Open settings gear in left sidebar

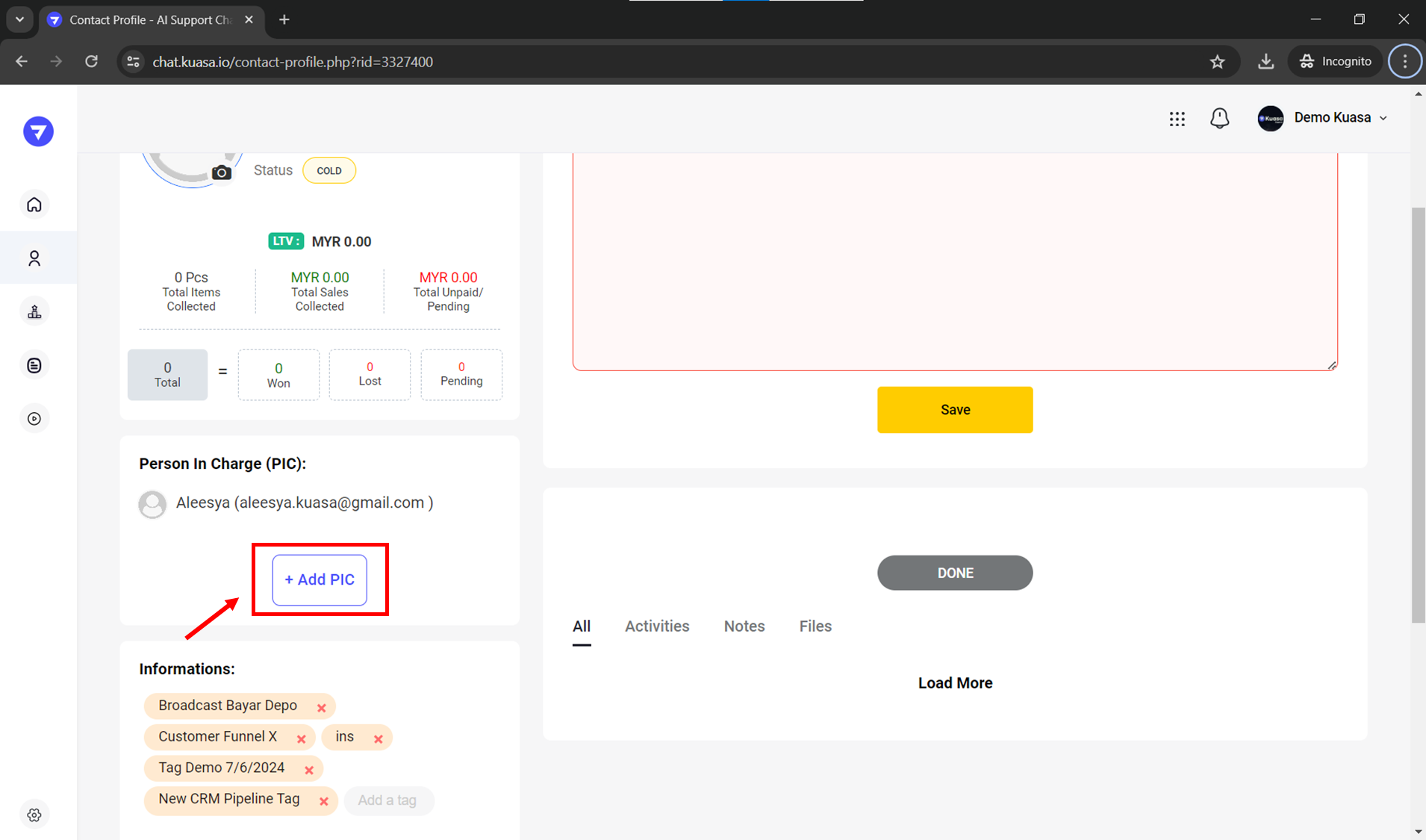(x=34, y=815)
